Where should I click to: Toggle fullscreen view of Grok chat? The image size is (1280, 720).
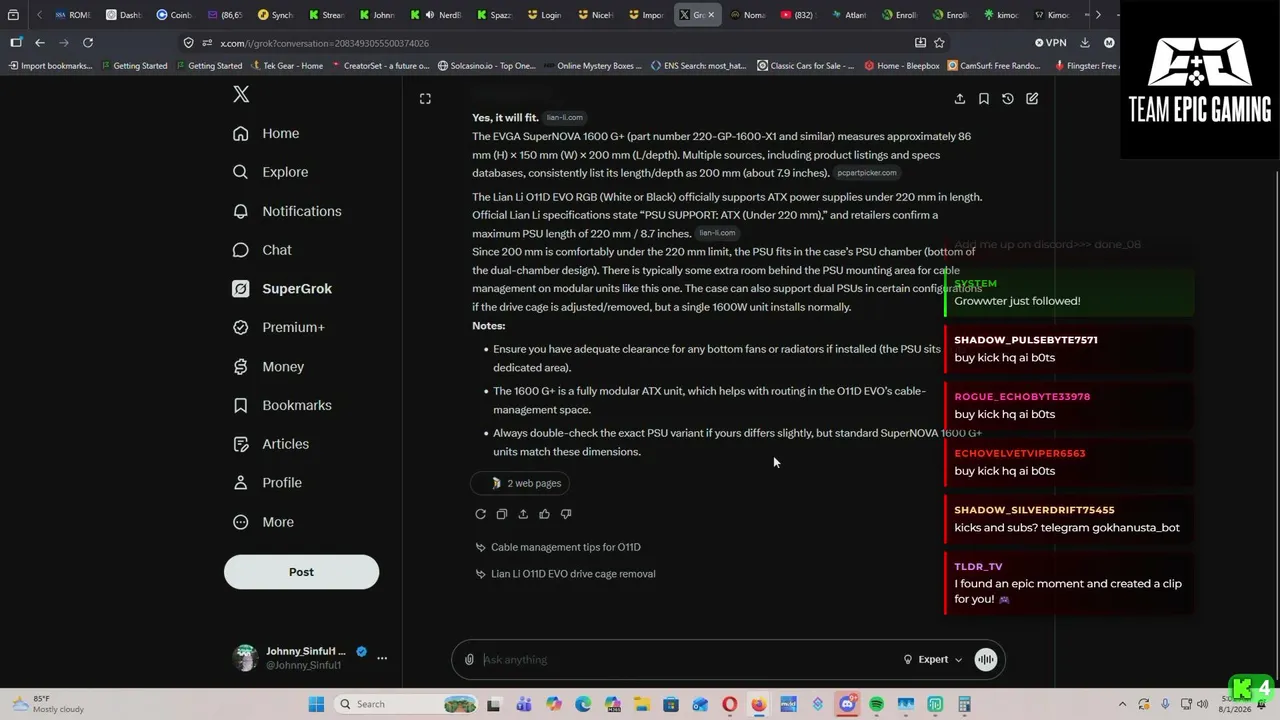point(425,99)
